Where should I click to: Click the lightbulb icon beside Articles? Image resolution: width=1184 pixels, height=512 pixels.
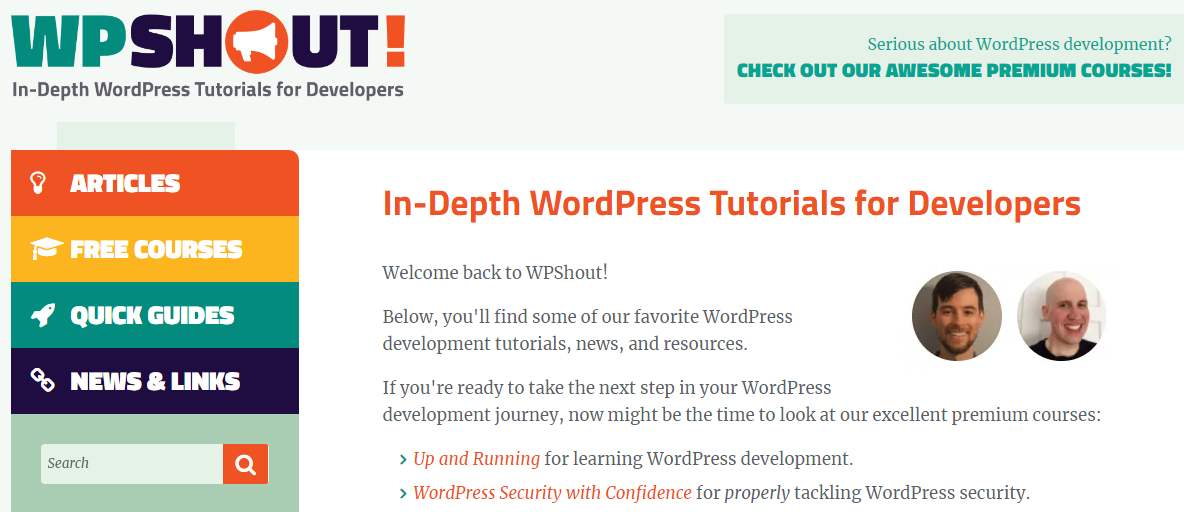(38, 183)
